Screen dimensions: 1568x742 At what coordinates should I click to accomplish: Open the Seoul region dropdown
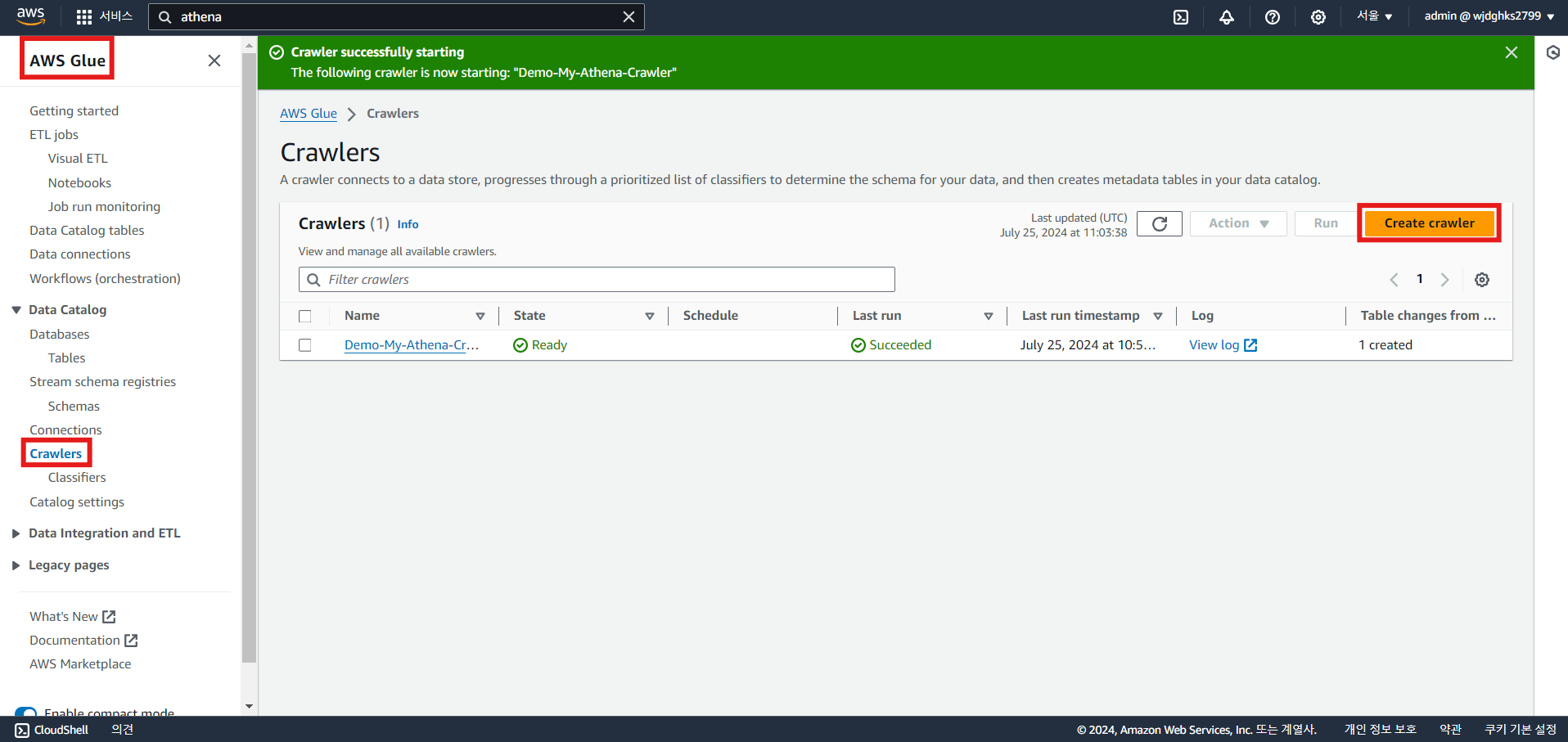1375,16
